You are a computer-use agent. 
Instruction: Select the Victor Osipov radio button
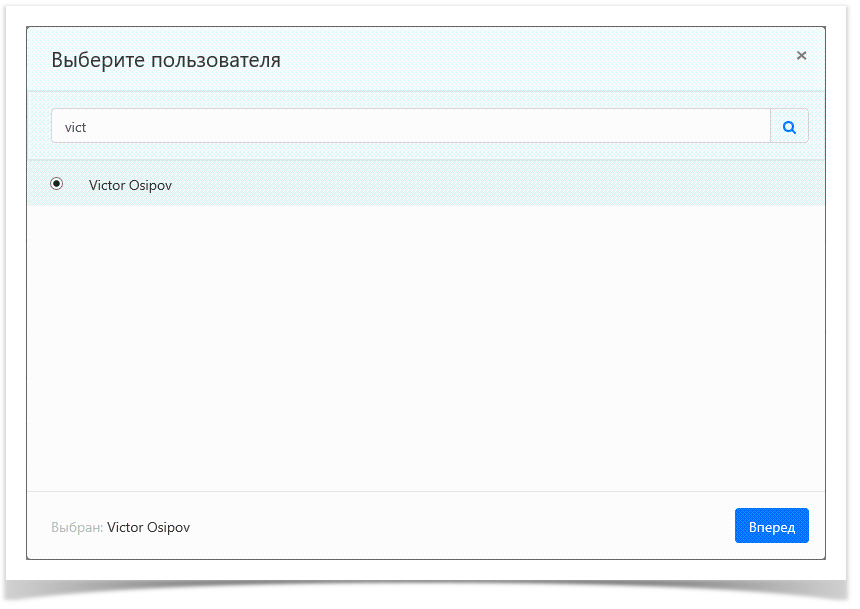[x=57, y=184]
